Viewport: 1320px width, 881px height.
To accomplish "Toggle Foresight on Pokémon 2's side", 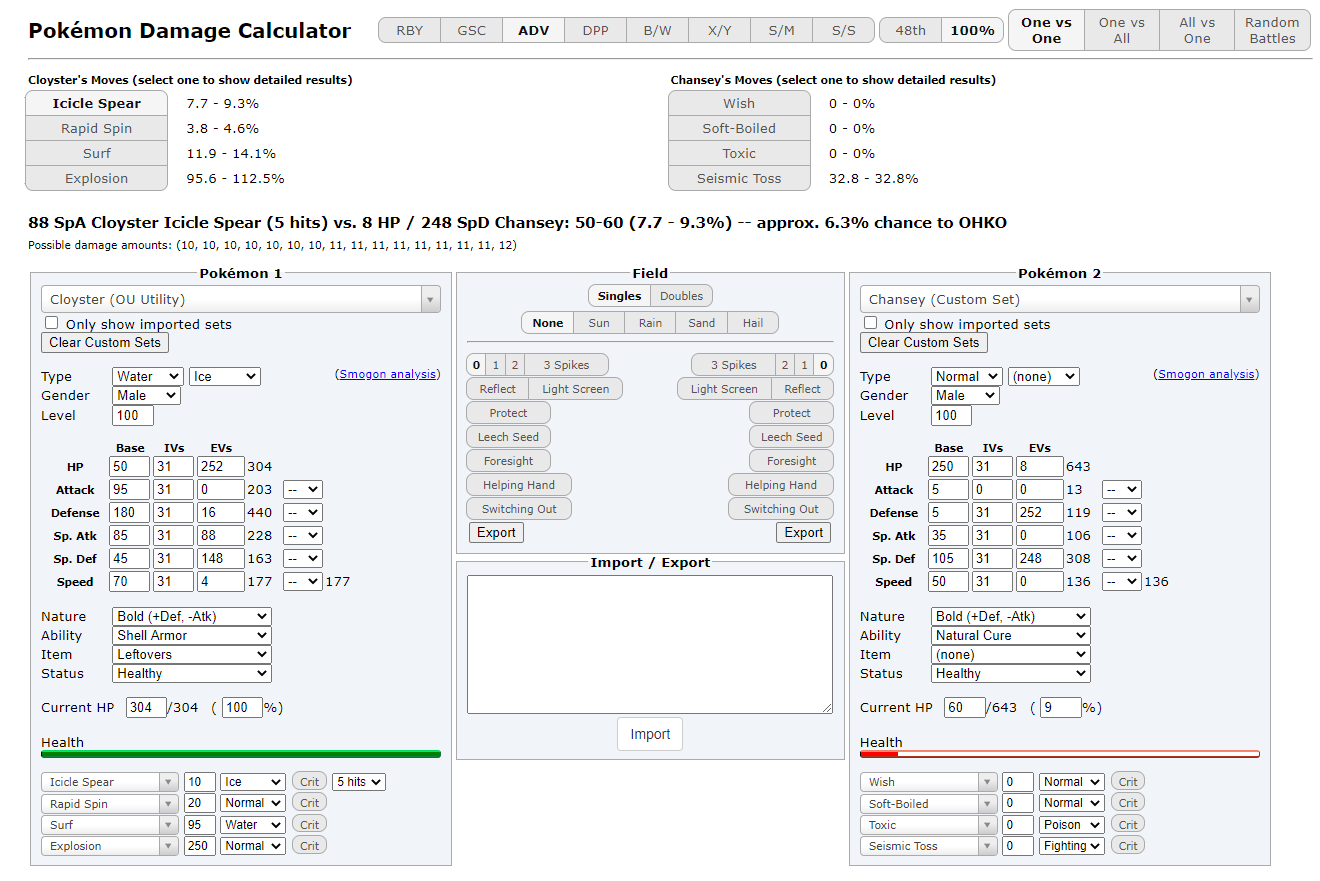I will coord(791,461).
